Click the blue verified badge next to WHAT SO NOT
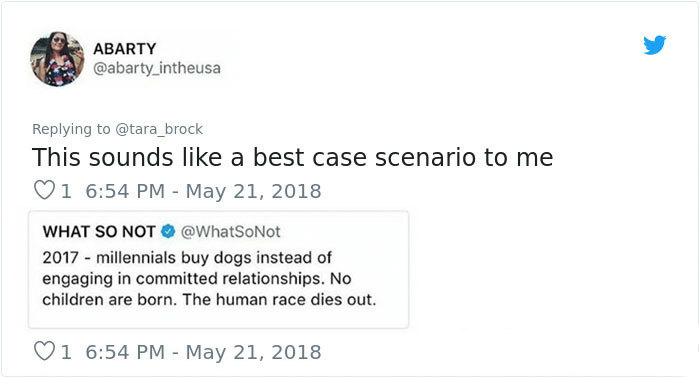This screenshot has width=700, height=378. point(168,231)
